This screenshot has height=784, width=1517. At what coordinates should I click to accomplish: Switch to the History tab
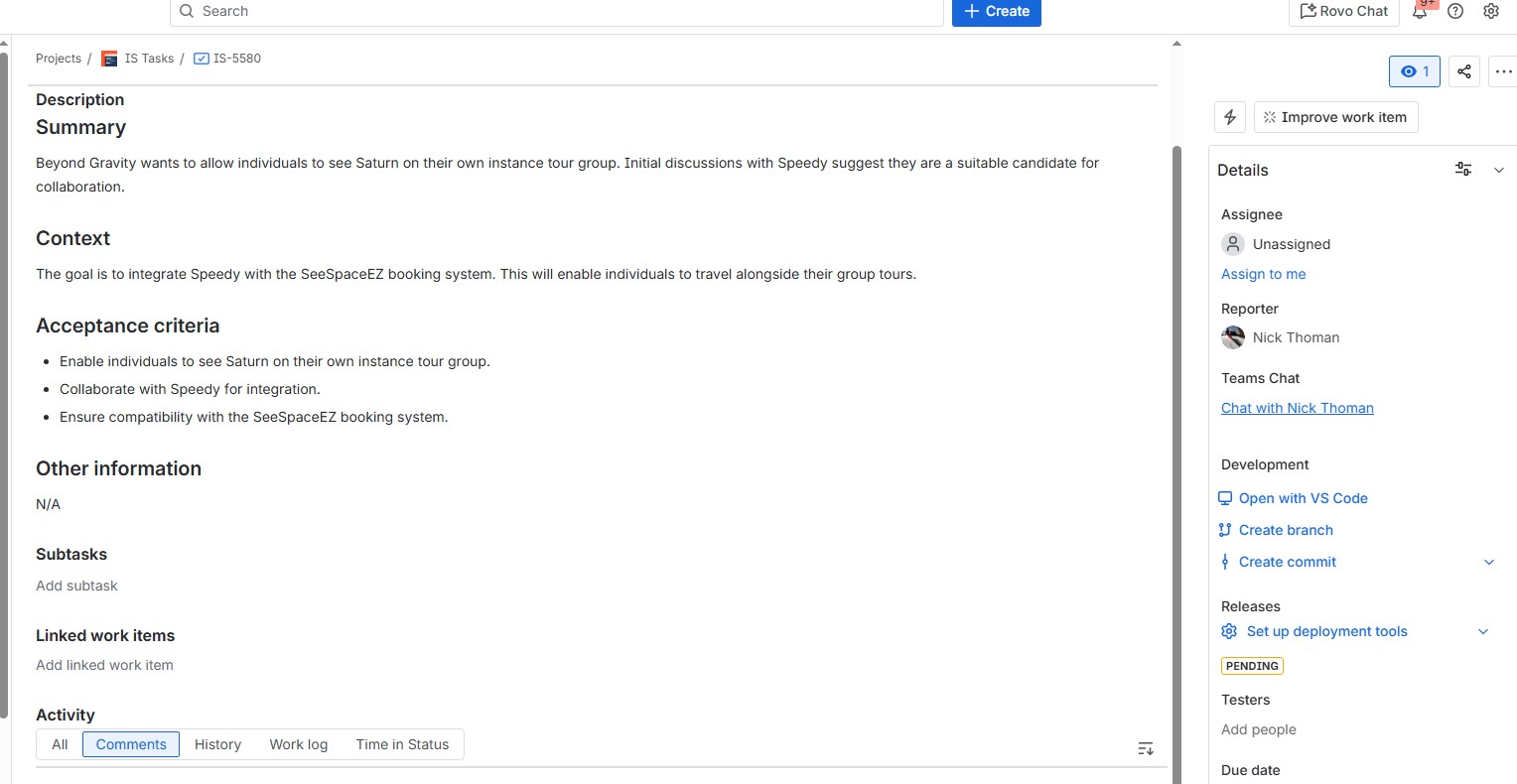tap(216, 744)
